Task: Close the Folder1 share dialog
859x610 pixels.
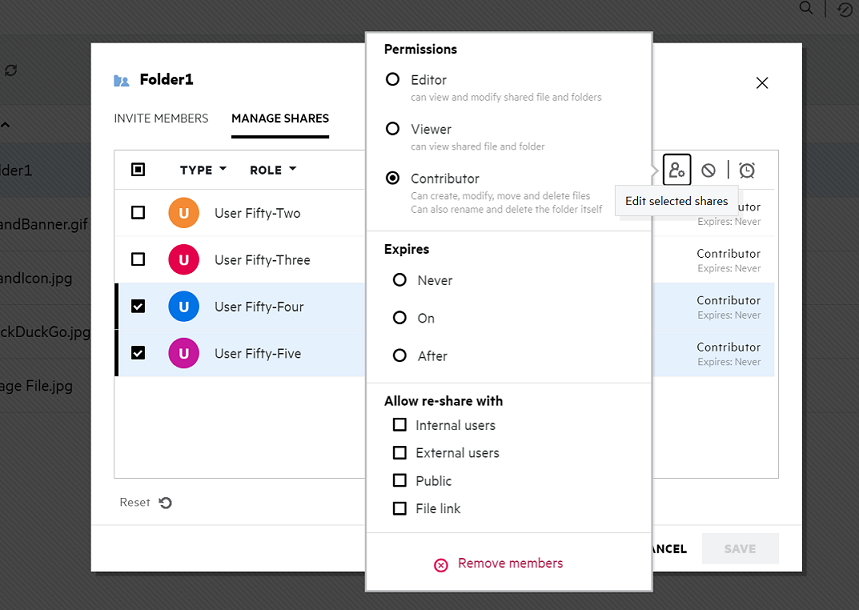Action: (x=762, y=83)
